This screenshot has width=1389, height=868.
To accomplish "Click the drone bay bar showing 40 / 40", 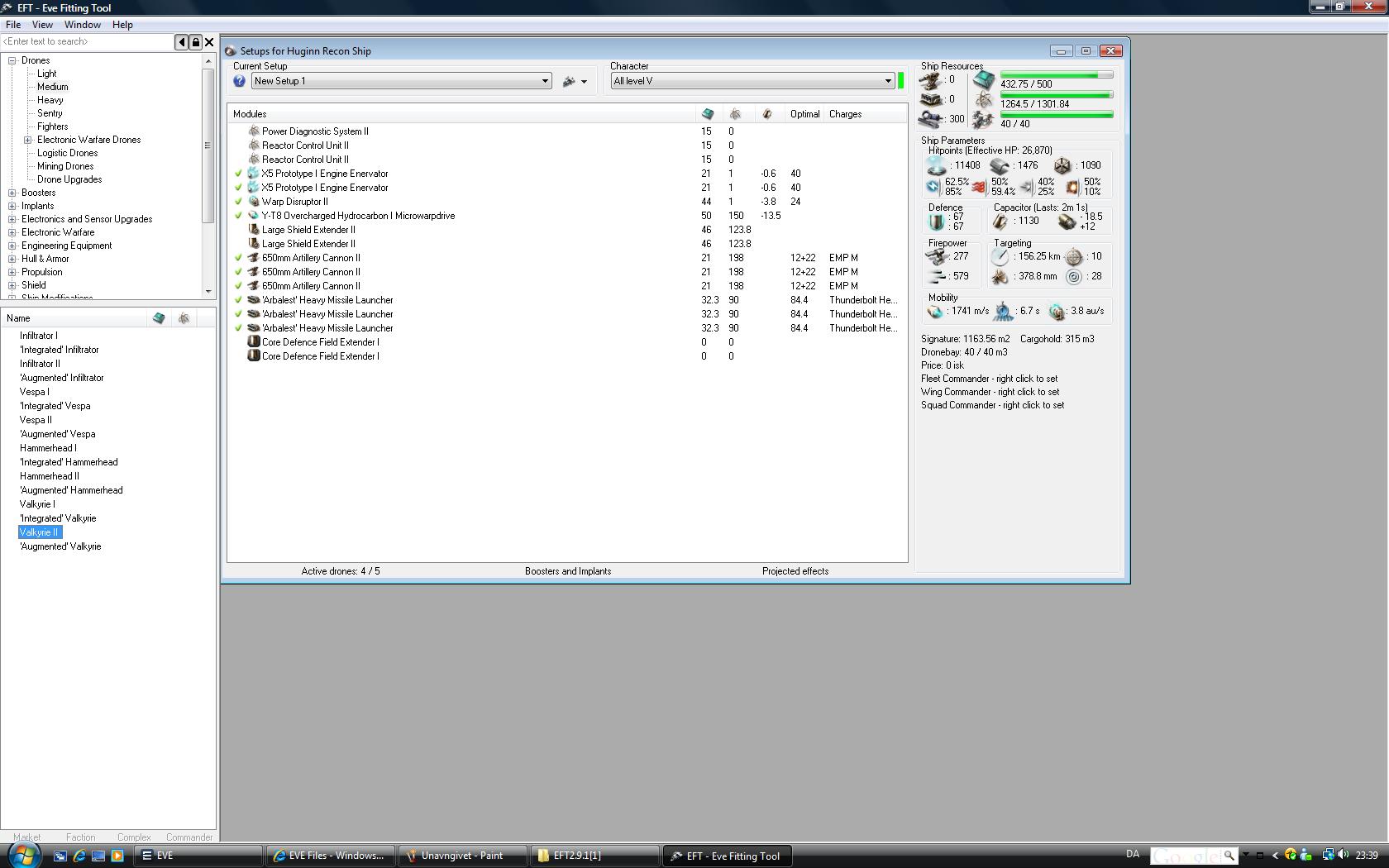I will 1057,115.
